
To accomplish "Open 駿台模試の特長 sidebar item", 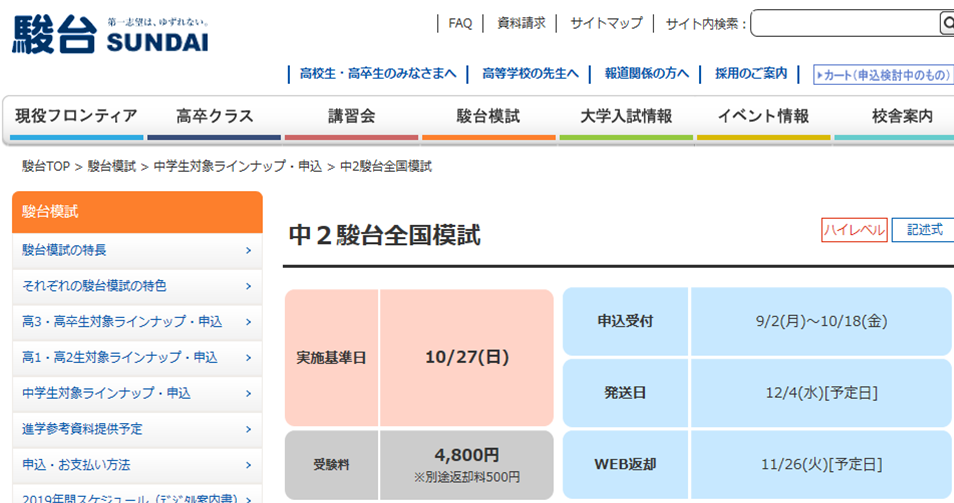I will pos(138,250).
